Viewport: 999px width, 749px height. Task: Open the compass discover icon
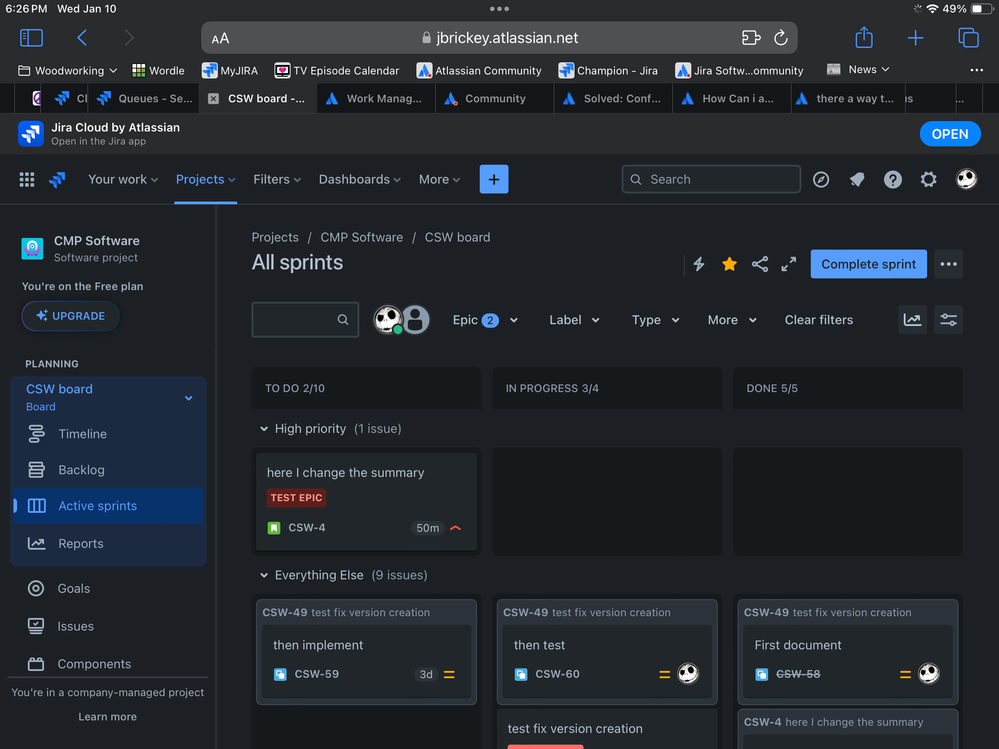point(821,180)
